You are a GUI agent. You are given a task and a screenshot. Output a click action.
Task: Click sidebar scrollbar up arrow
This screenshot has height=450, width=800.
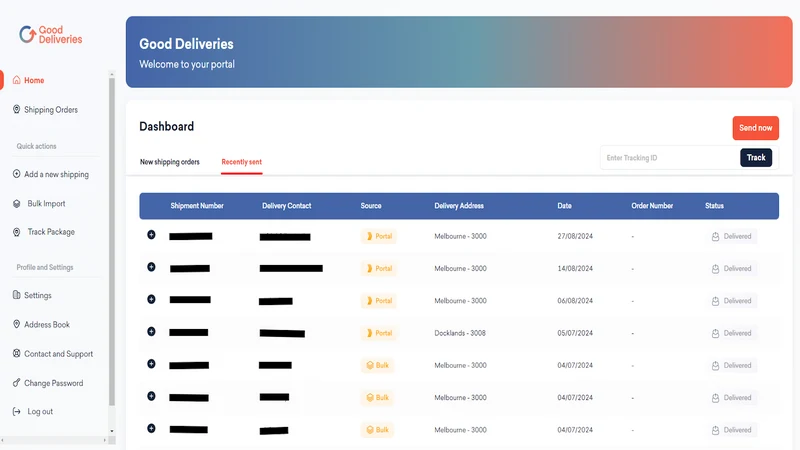coord(112,74)
